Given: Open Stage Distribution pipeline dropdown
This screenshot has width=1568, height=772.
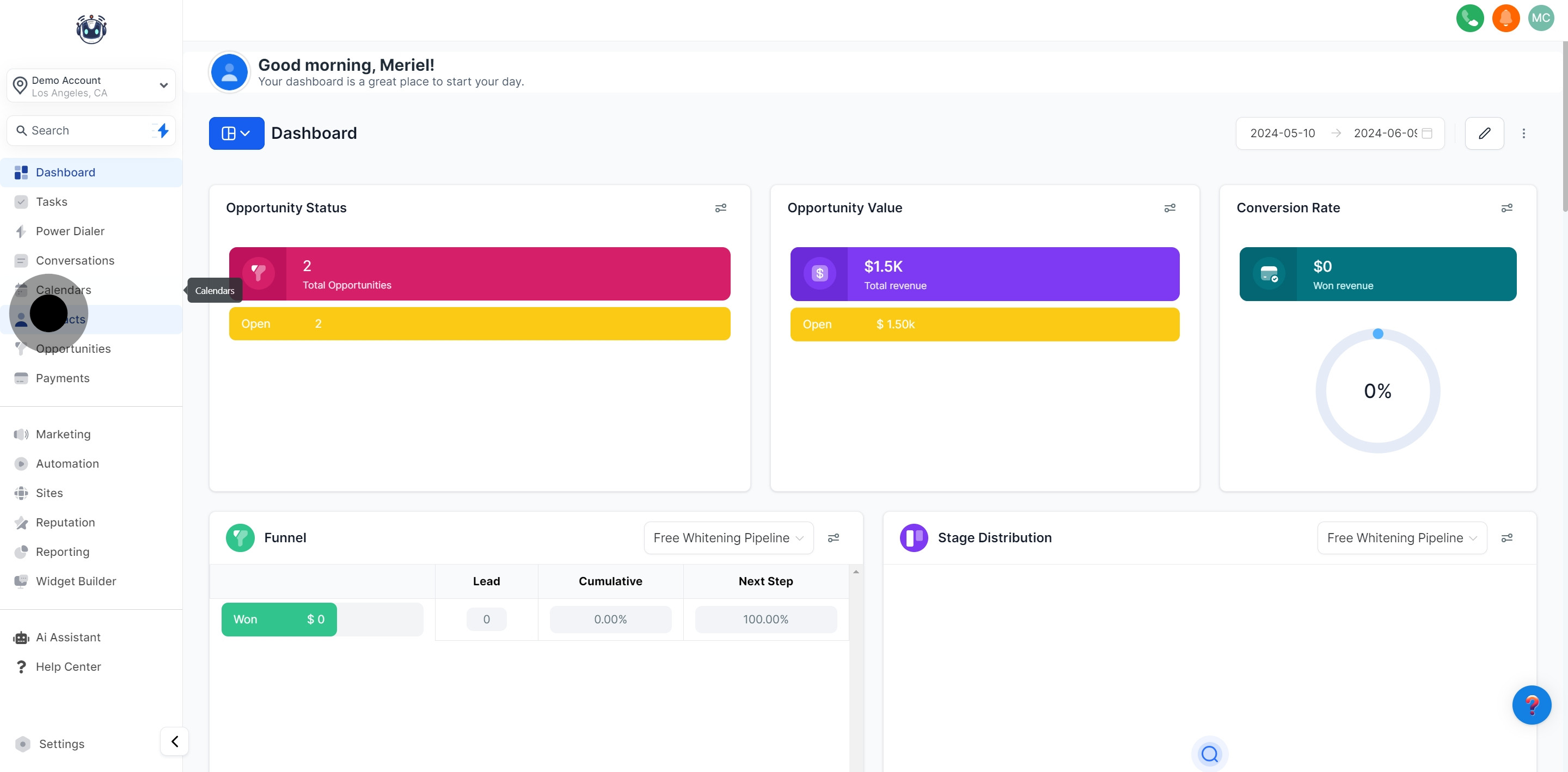Looking at the screenshot, I should (x=1401, y=537).
